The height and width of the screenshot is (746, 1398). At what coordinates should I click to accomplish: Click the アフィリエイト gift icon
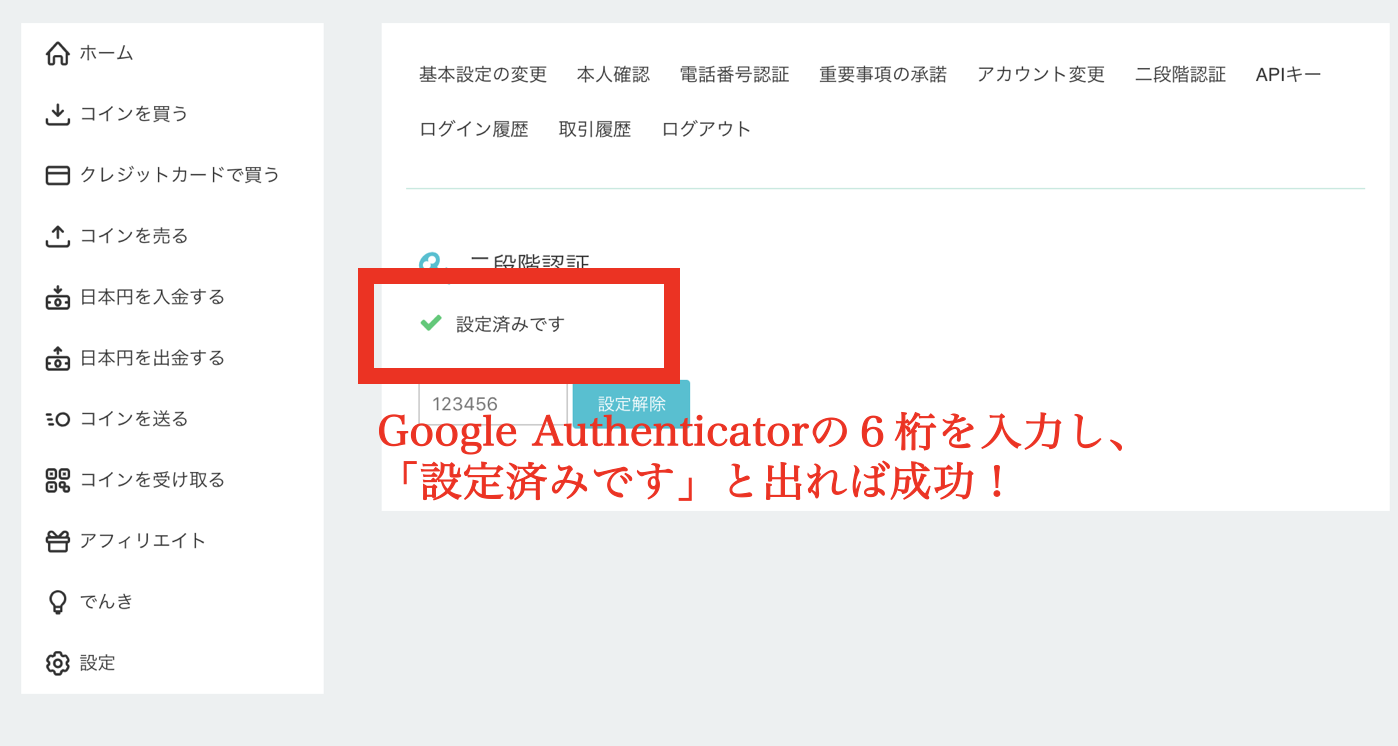pyautogui.click(x=58, y=541)
